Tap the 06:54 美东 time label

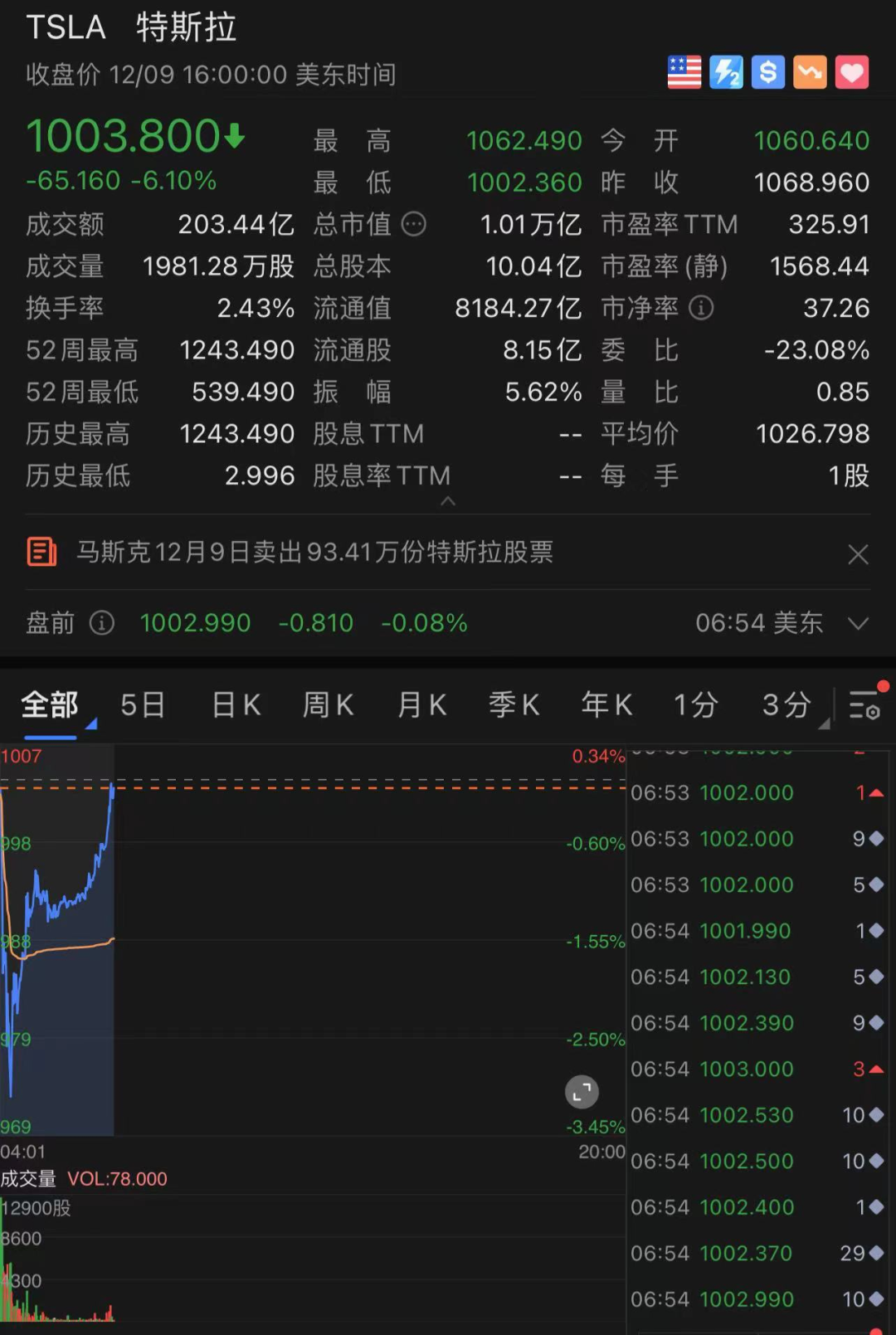point(759,622)
